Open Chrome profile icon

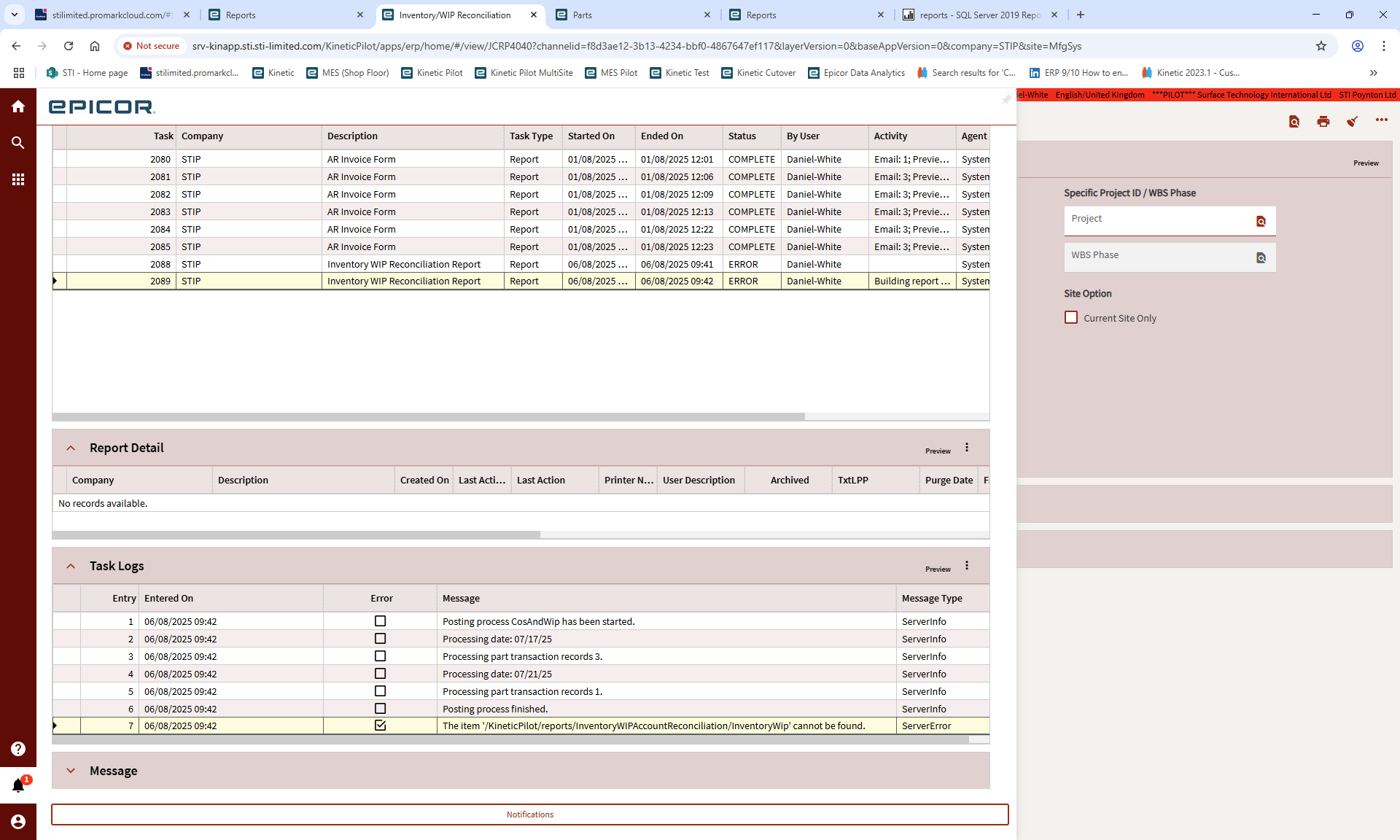click(x=1358, y=46)
